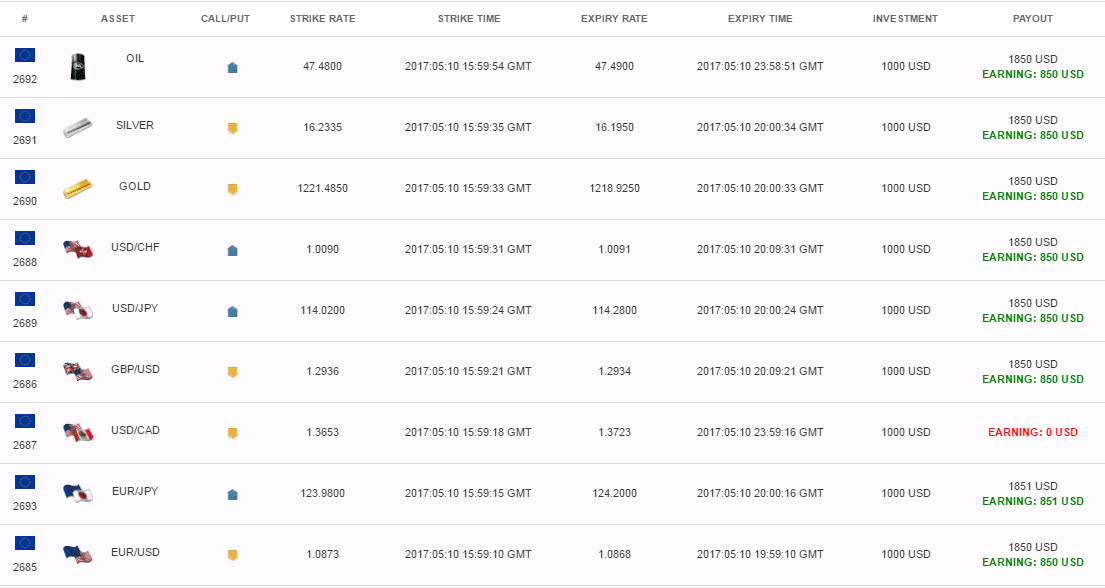The image size is (1105, 588).
Task: Click EARNING: 851 USD for EUR/JPY
Action: click(x=1033, y=501)
